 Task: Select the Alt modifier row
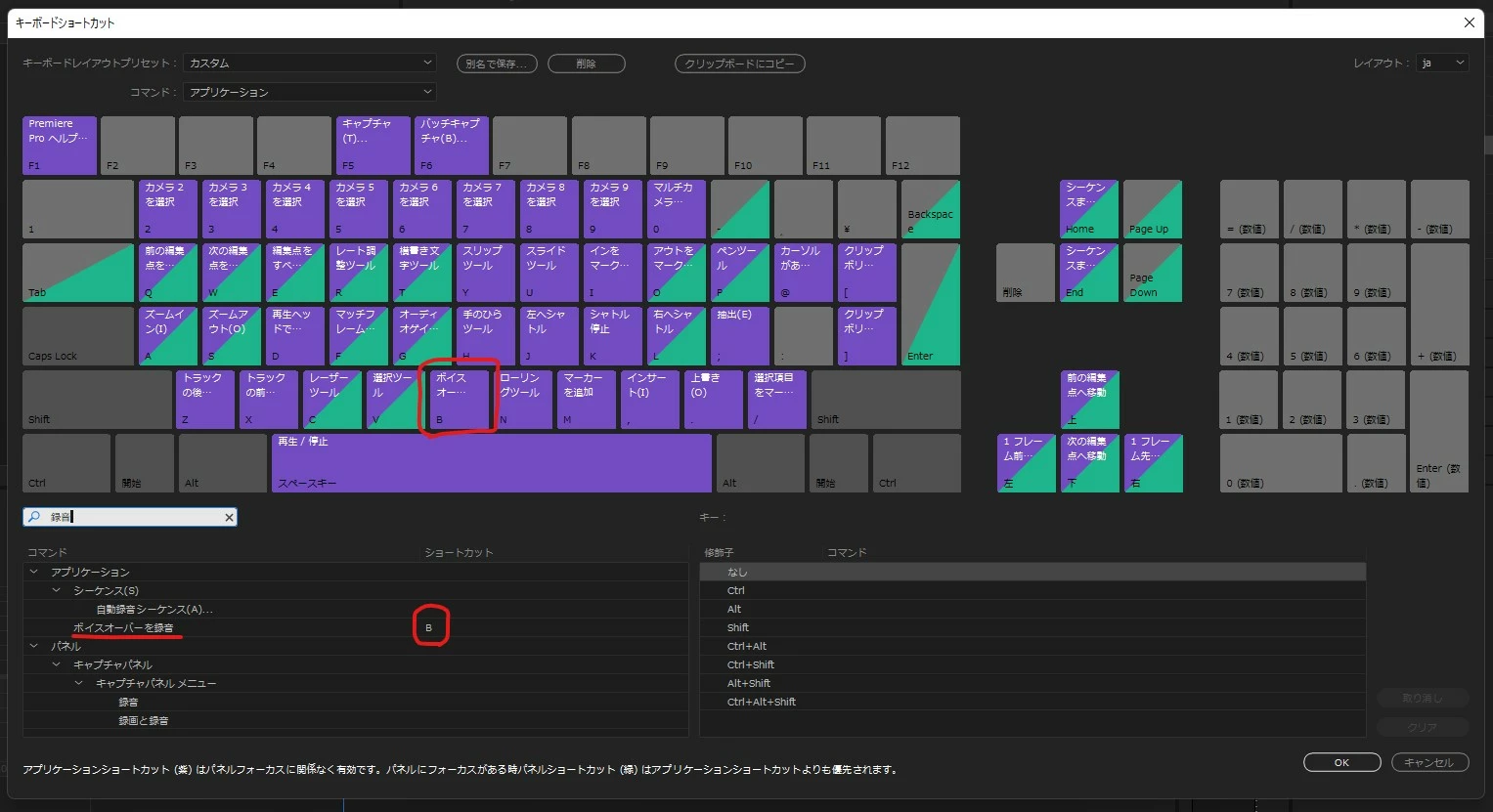(1032, 609)
